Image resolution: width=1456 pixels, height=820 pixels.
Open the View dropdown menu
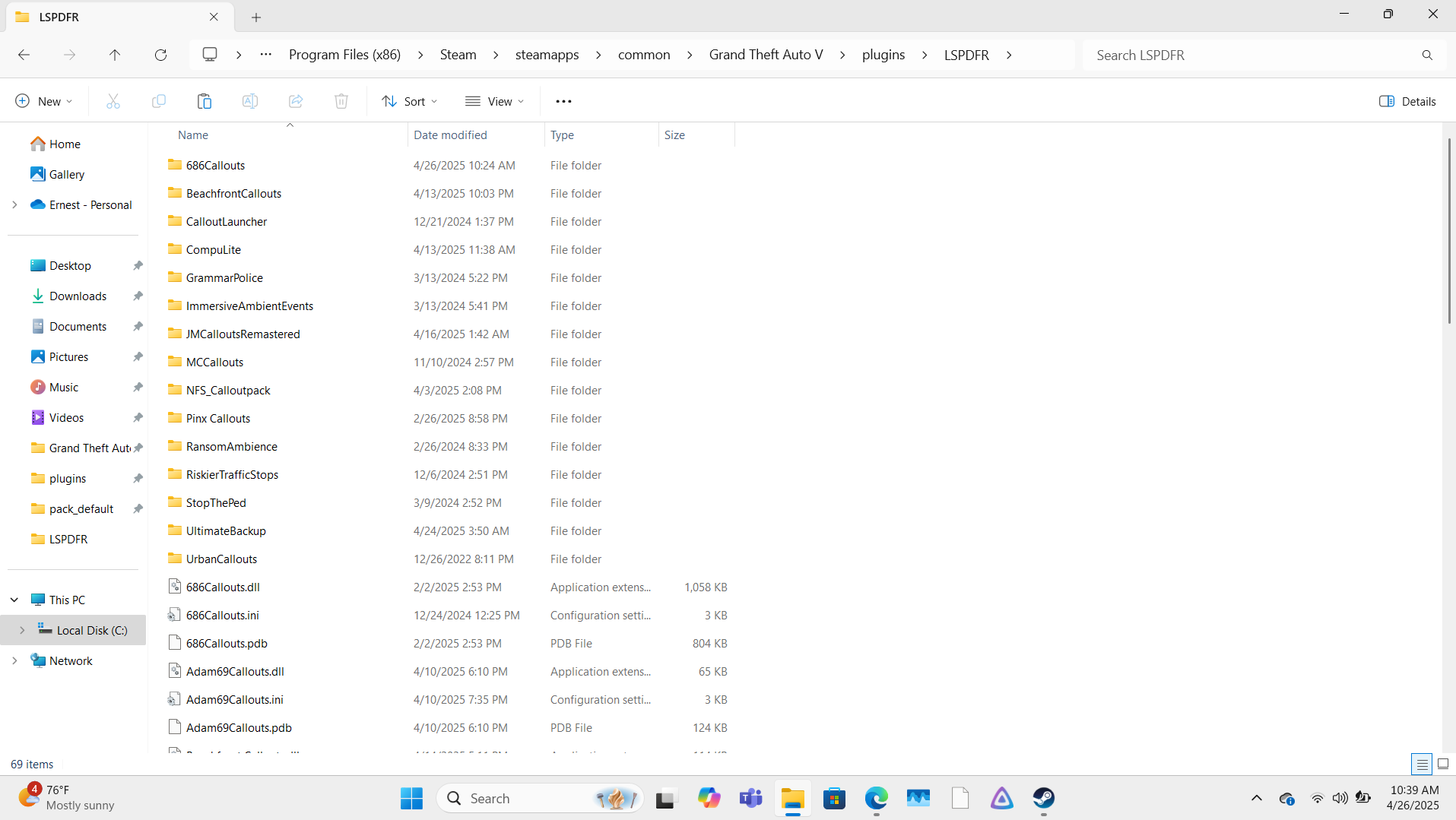click(x=495, y=101)
